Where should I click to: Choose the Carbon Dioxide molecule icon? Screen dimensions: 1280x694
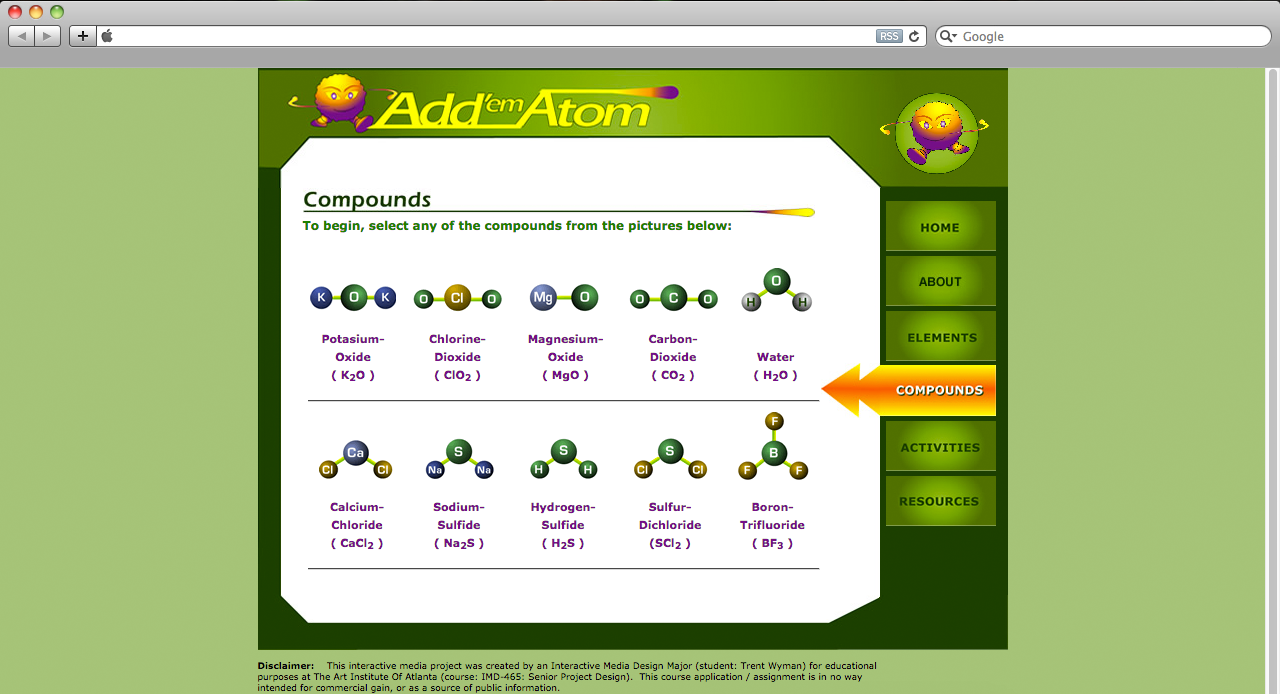[x=673, y=298]
